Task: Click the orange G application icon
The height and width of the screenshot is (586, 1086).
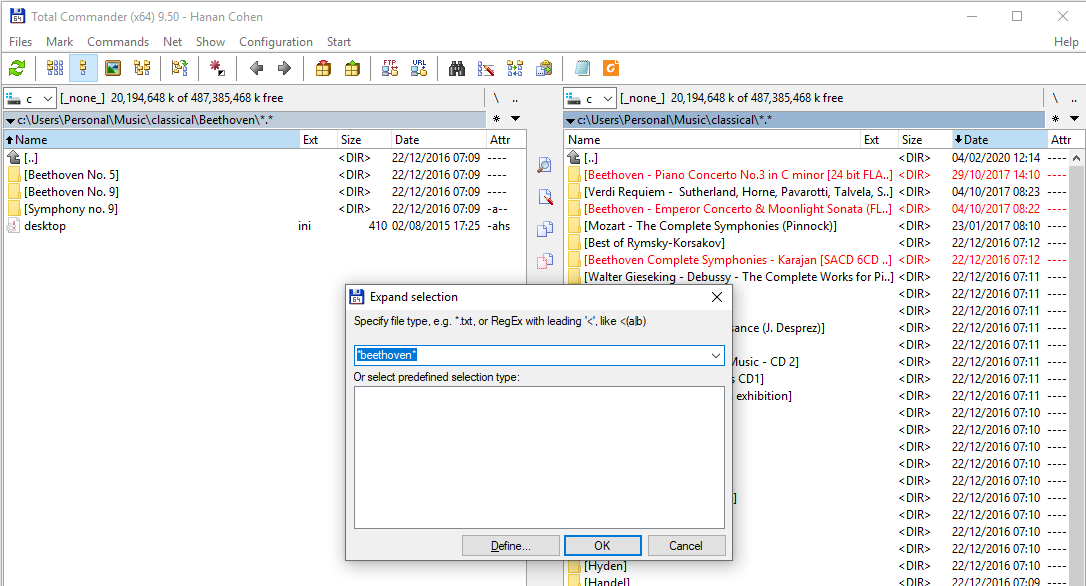Action: pos(611,68)
